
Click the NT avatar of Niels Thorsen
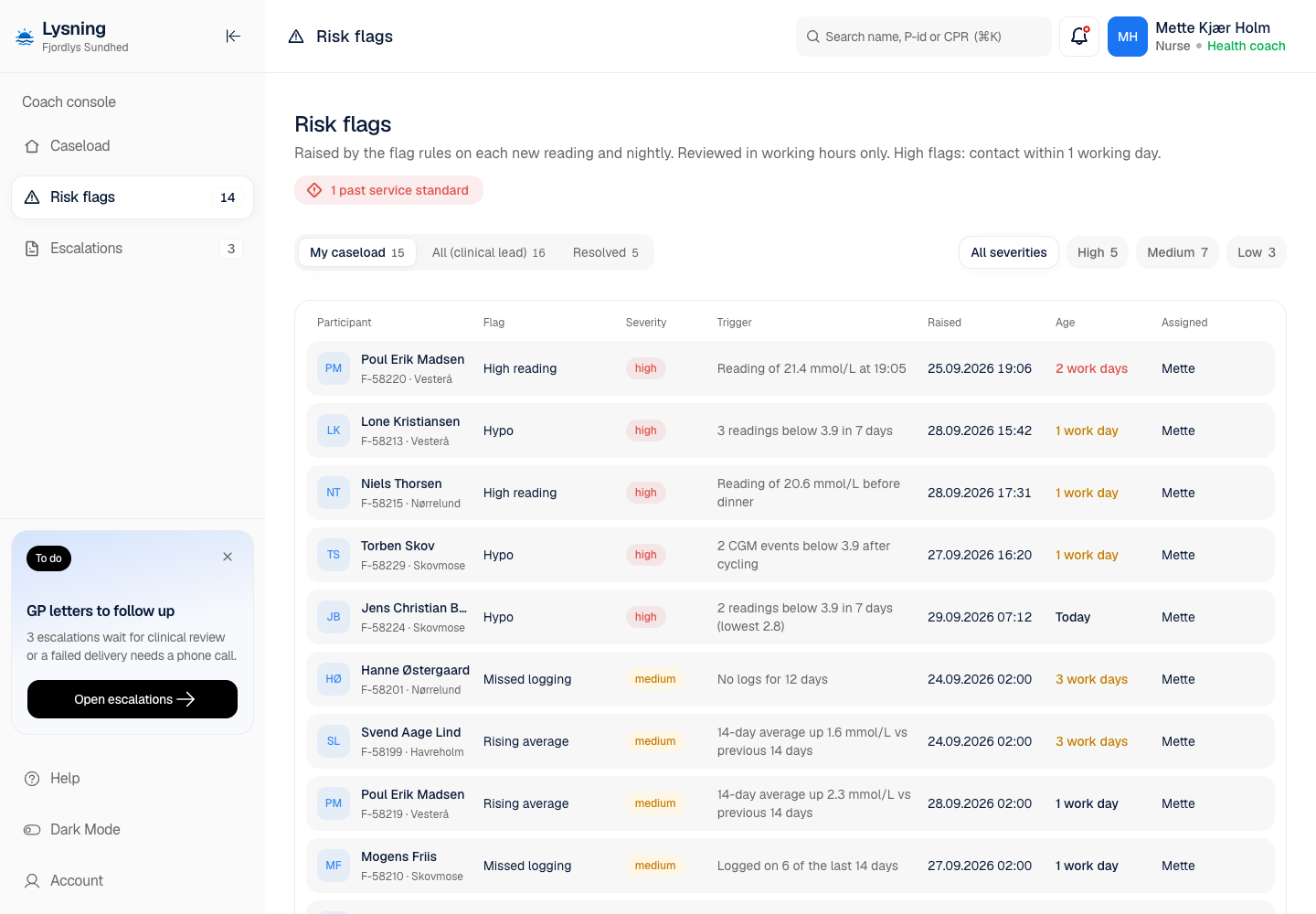coord(334,493)
